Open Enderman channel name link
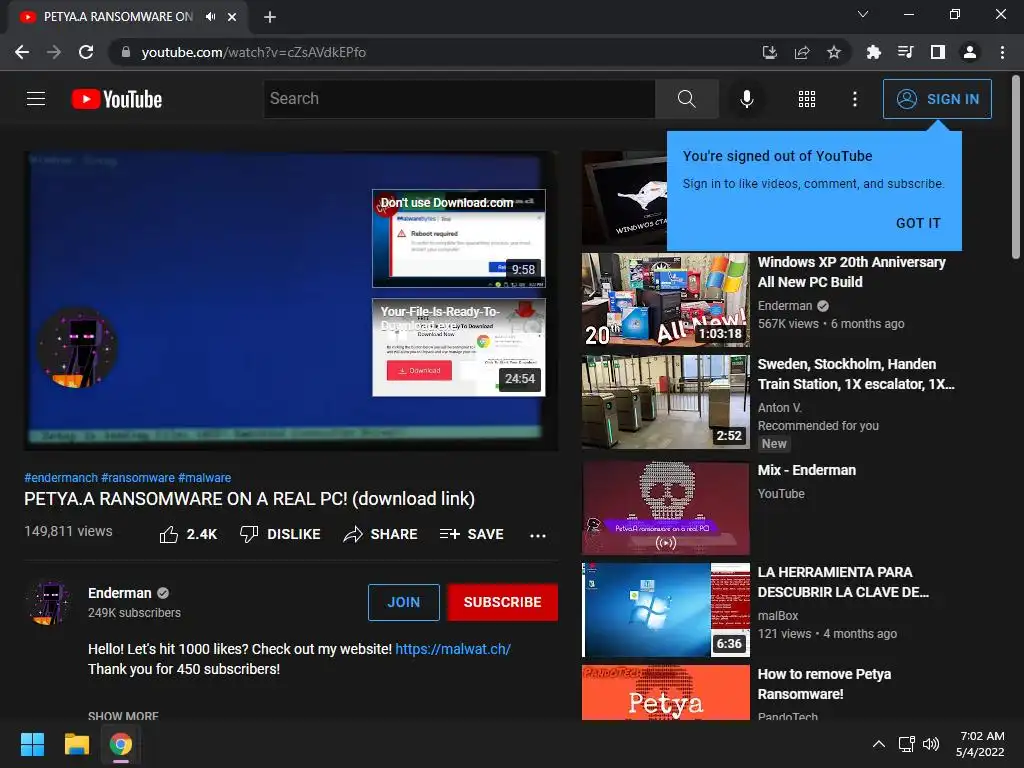Image resolution: width=1024 pixels, height=768 pixels. (x=120, y=593)
